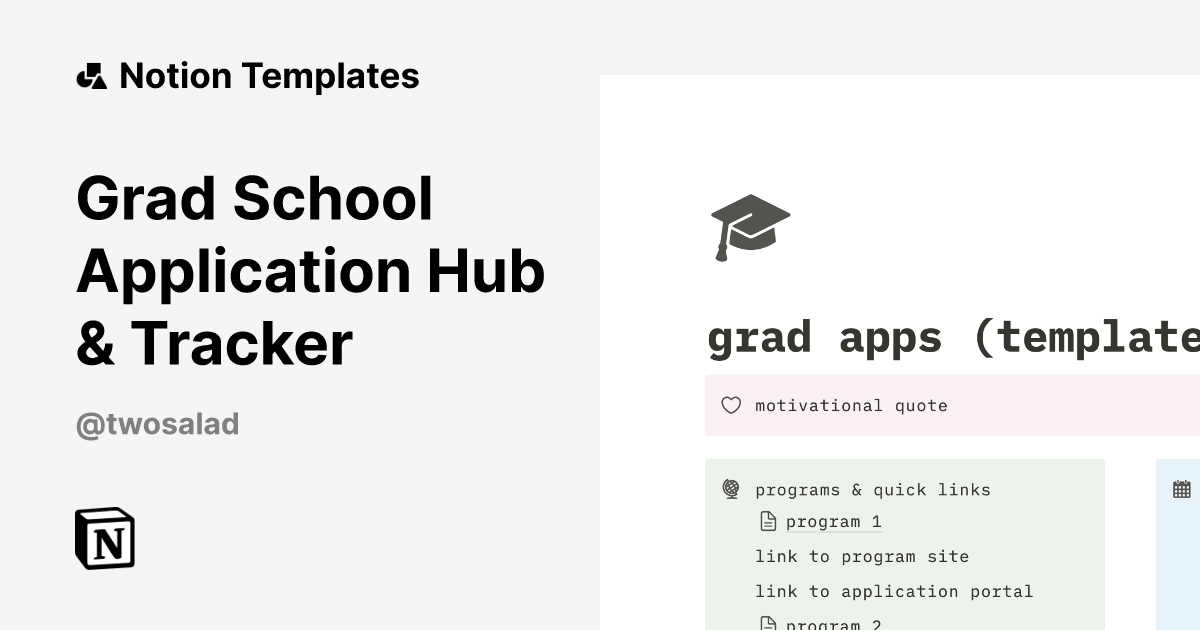
Task: Open the link to application portal
Action: click(894, 591)
